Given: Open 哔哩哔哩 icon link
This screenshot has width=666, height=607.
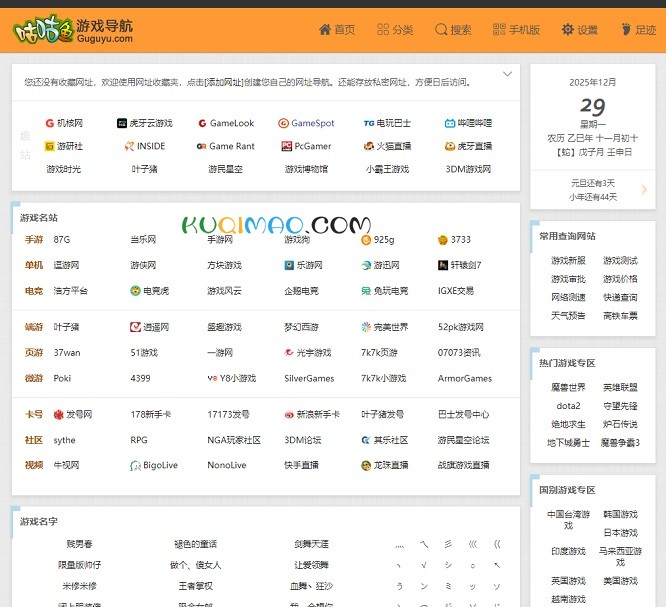Looking at the screenshot, I should pyautogui.click(x=468, y=123).
